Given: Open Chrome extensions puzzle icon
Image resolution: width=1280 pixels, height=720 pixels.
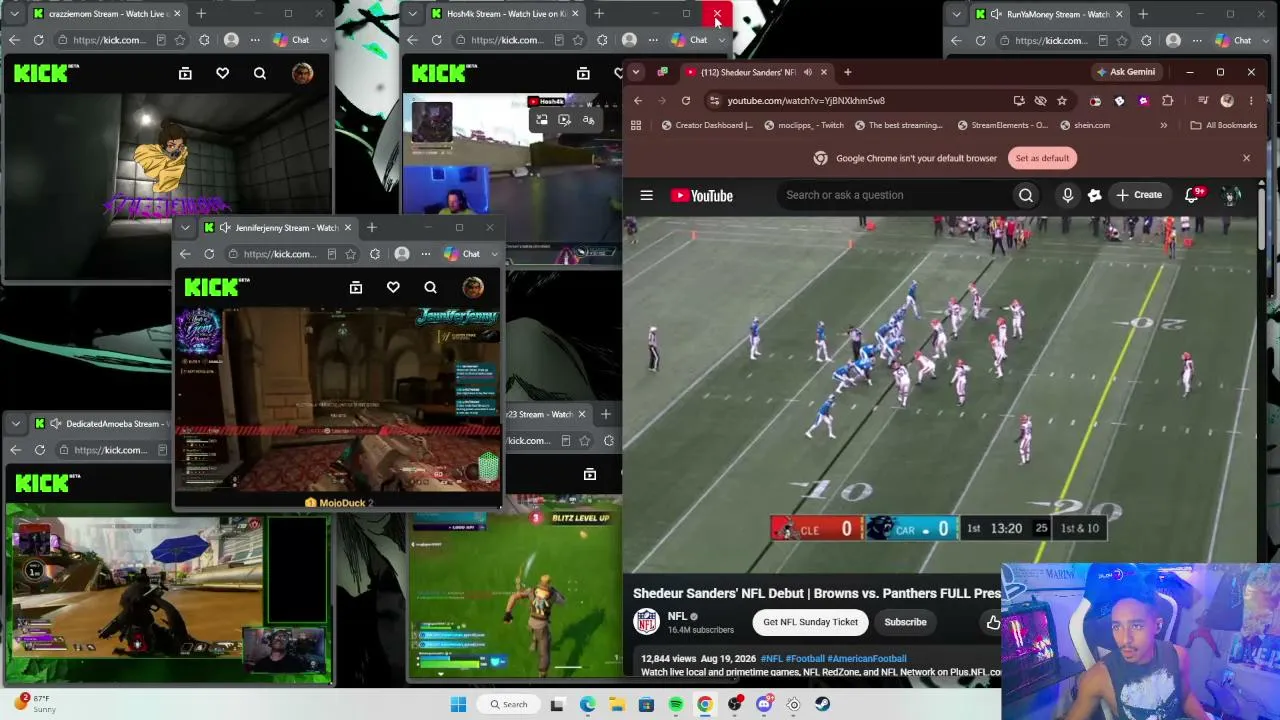Looking at the screenshot, I should [x=1167, y=101].
